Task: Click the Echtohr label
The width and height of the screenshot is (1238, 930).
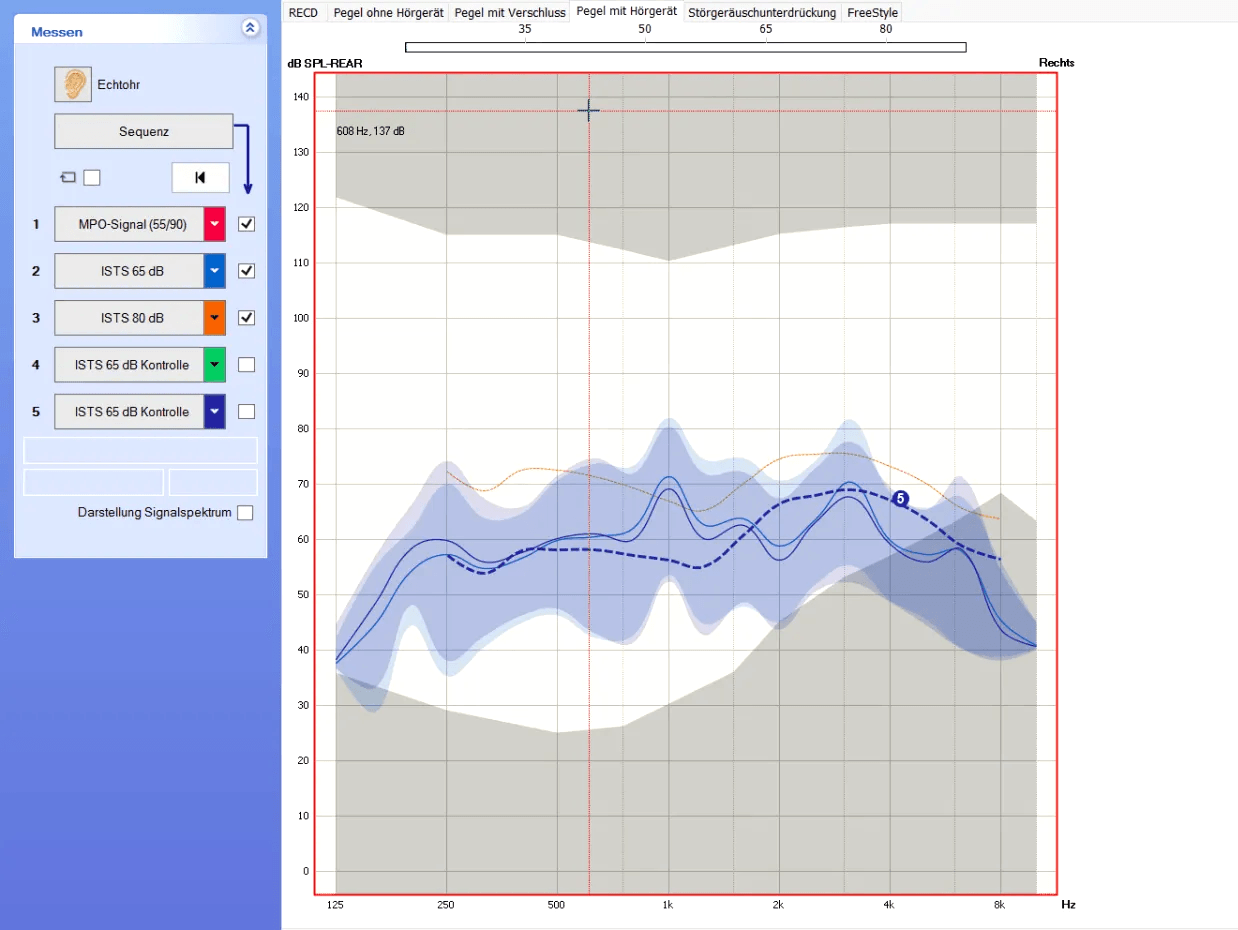Action: point(119,85)
